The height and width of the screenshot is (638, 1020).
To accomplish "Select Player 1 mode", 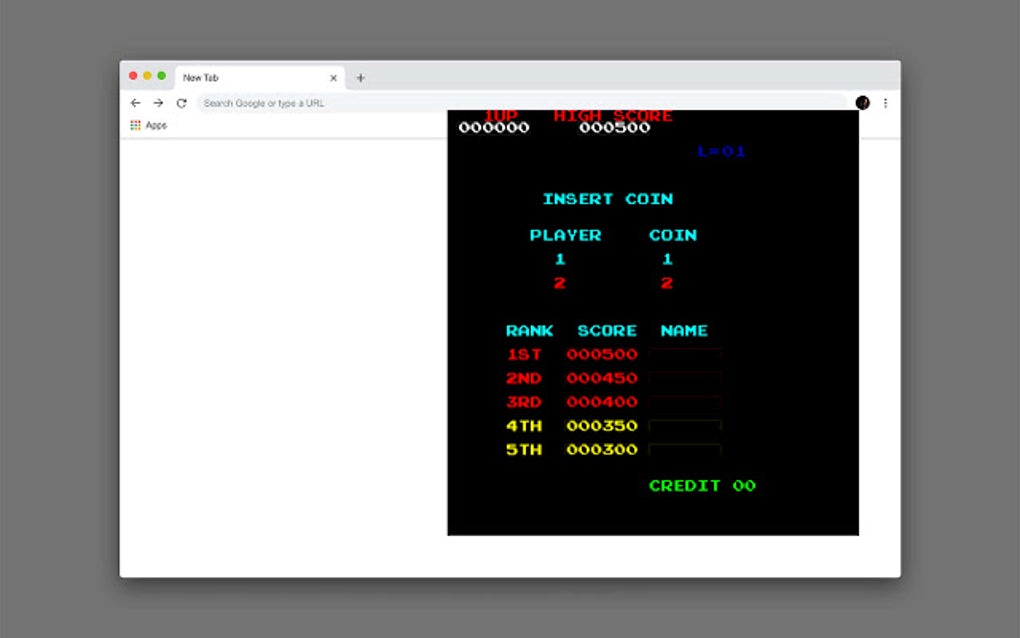I will [x=560, y=257].
